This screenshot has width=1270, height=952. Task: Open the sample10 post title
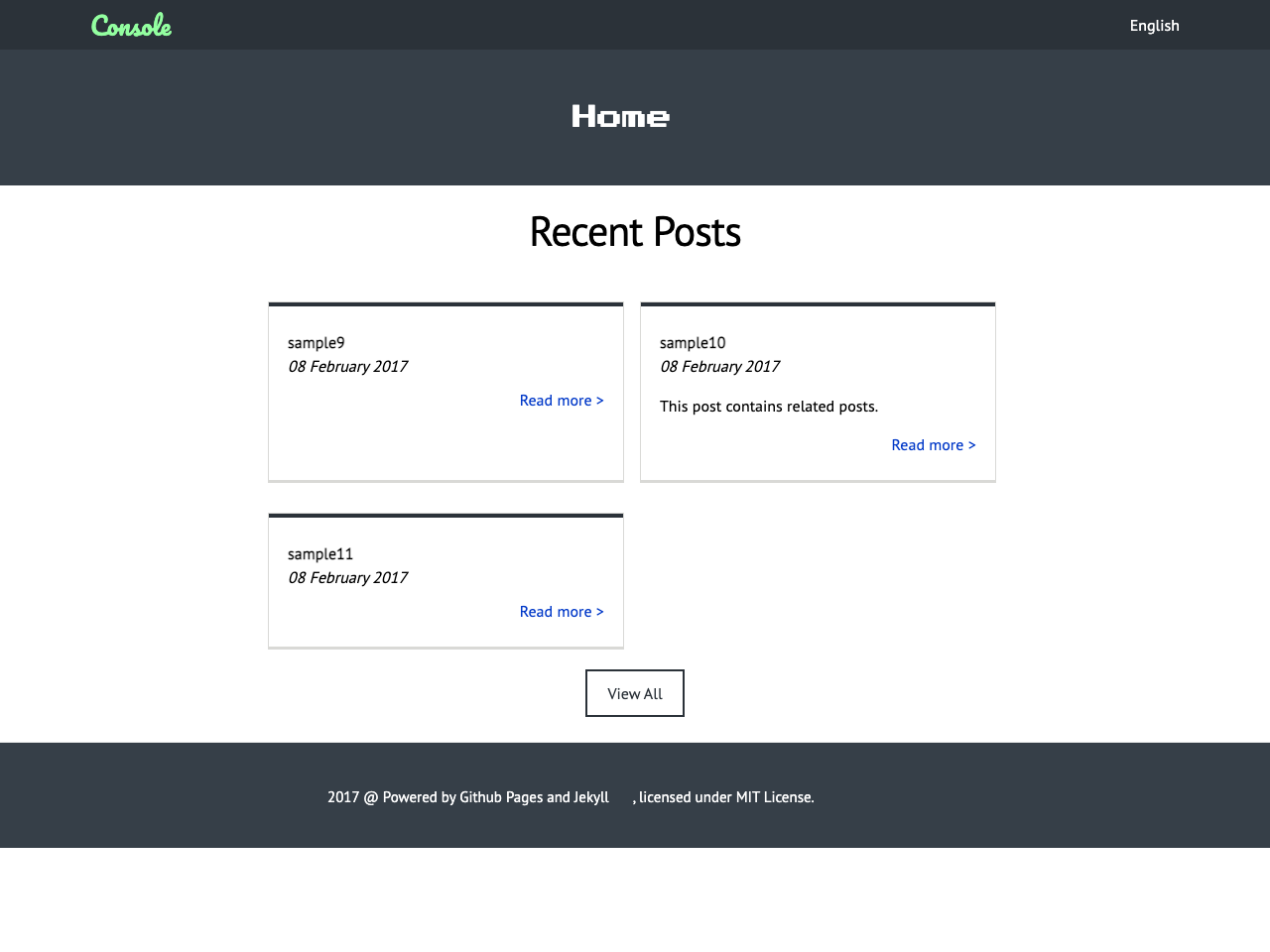tap(693, 343)
